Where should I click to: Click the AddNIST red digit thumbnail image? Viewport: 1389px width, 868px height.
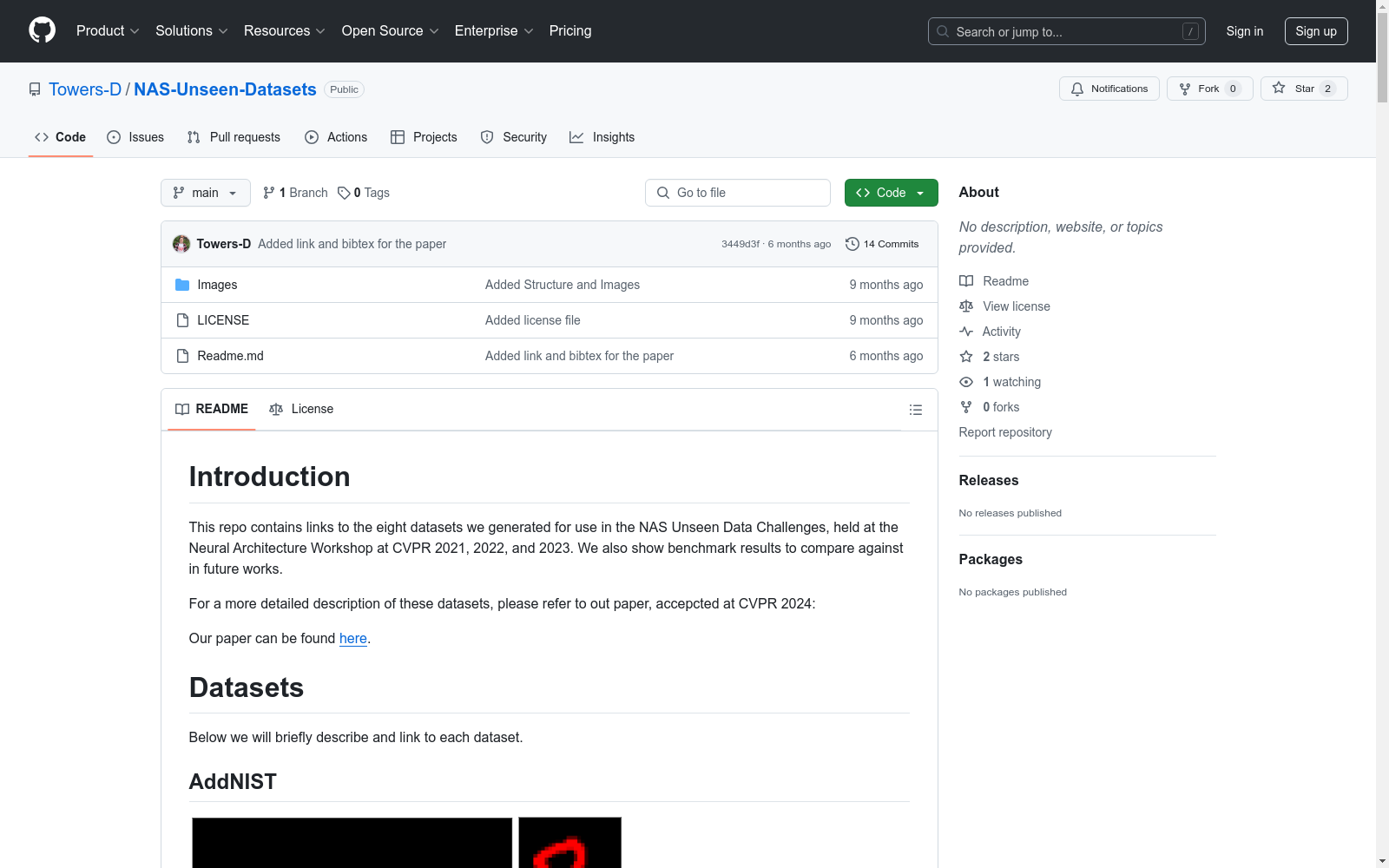point(569,843)
